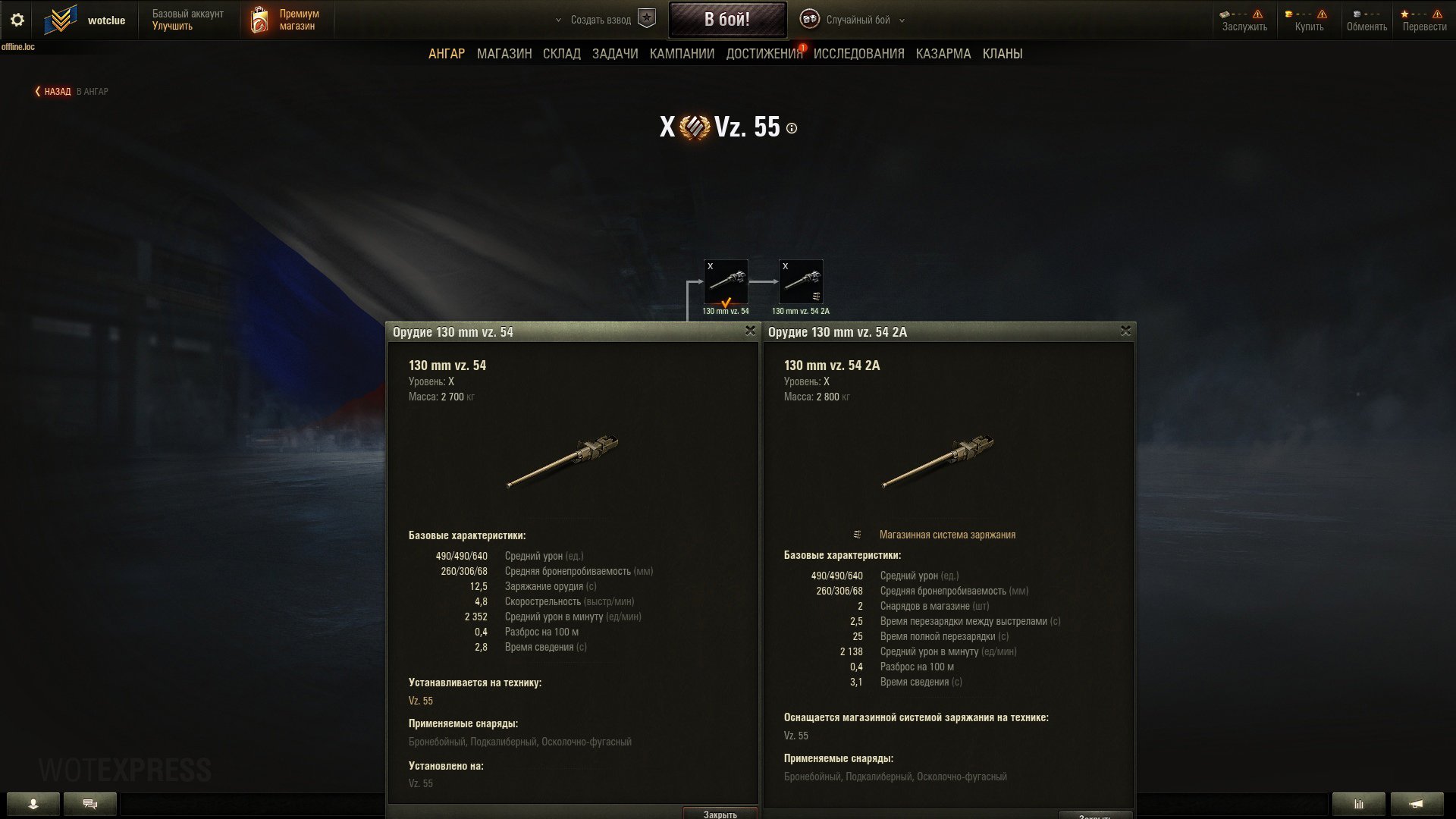Image resolution: width=1456 pixels, height=819 pixels.
Task: Close Орудие 130 mm vz. 54 panel
Action: click(750, 331)
